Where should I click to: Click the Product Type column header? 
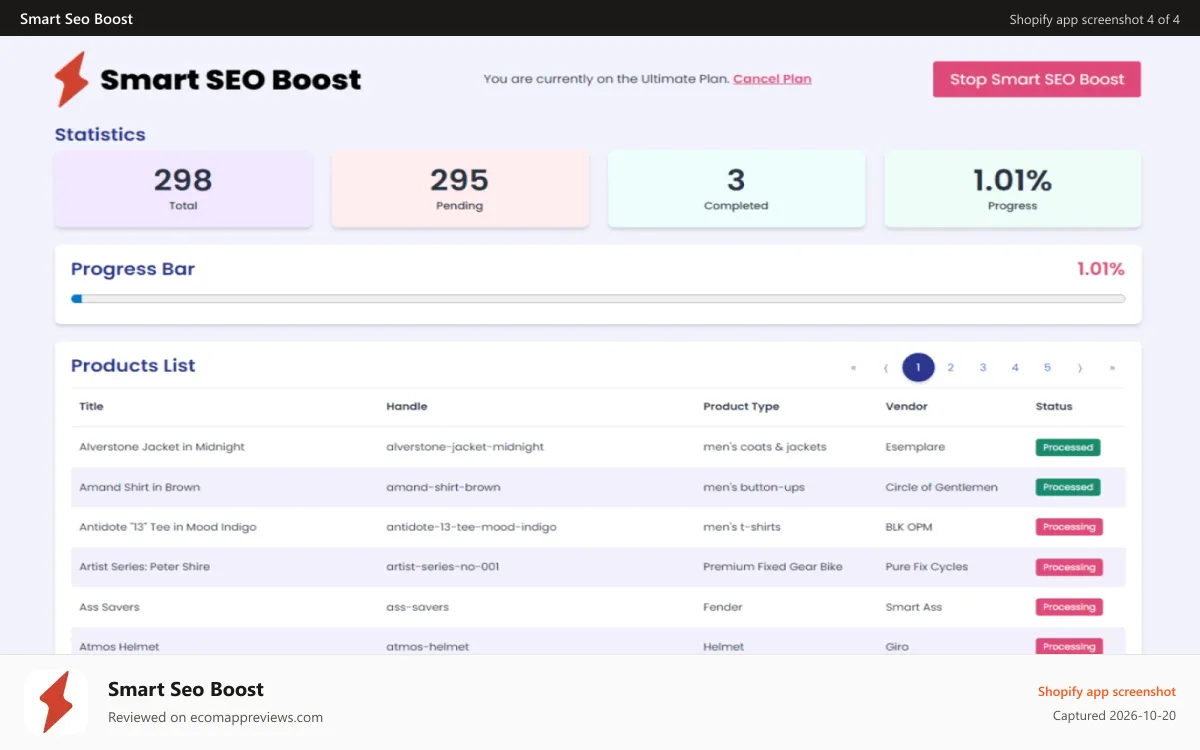pyautogui.click(x=741, y=406)
